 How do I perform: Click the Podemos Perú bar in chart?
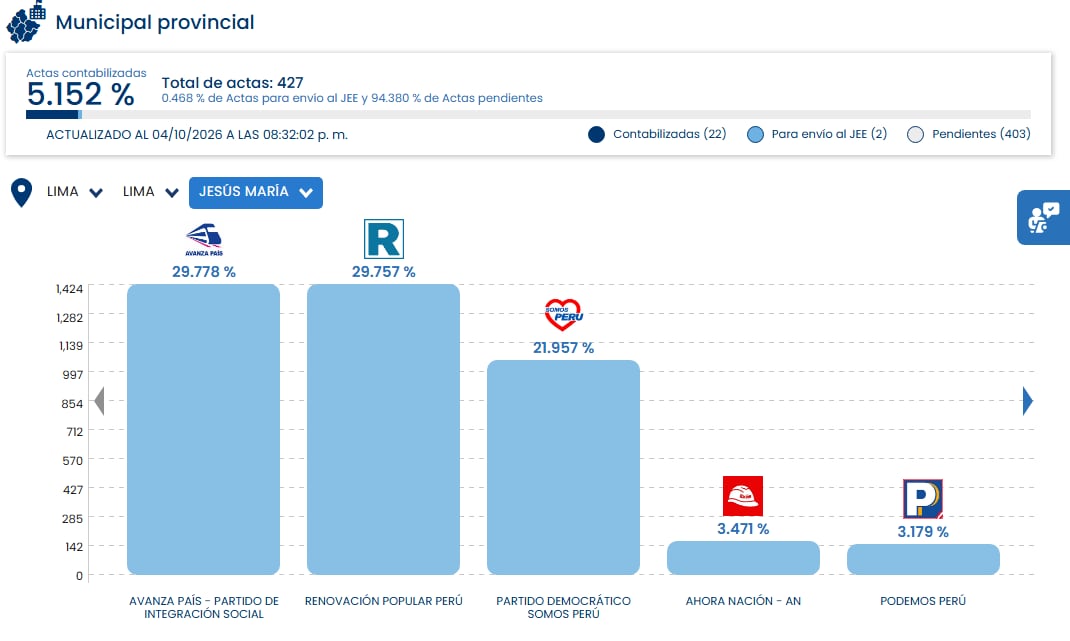pyautogui.click(x=923, y=560)
